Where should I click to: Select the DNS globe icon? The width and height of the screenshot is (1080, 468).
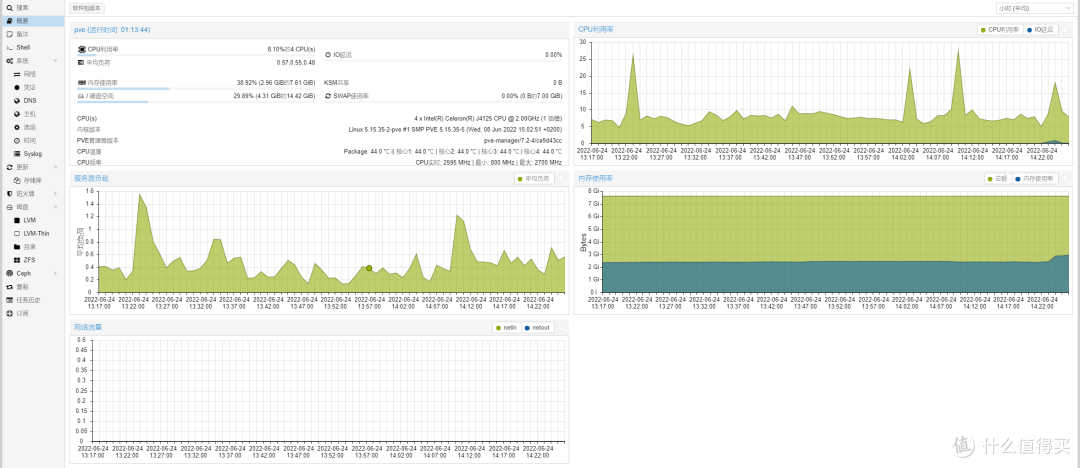pyautogui.click(x=17, y=101)
